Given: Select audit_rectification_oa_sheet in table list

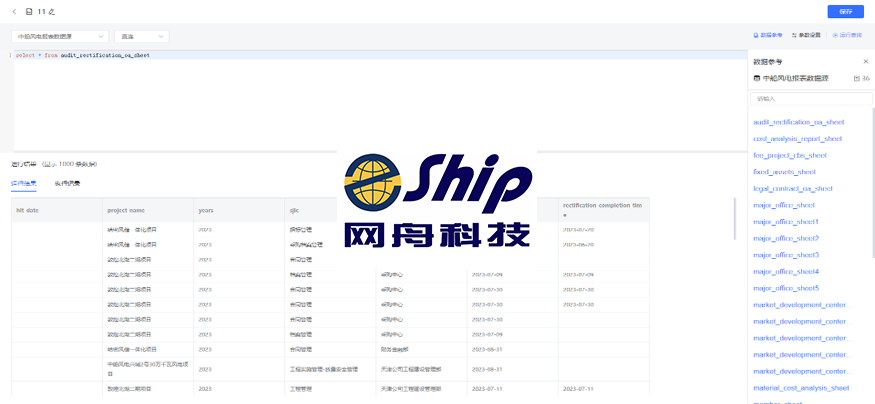Looking at the screenshot, I should [798, 122].
